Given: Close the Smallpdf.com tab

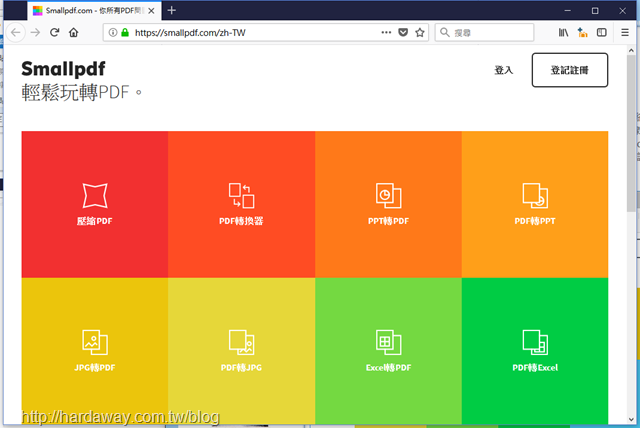Looking at the screenshot, I should coord(151,11).
